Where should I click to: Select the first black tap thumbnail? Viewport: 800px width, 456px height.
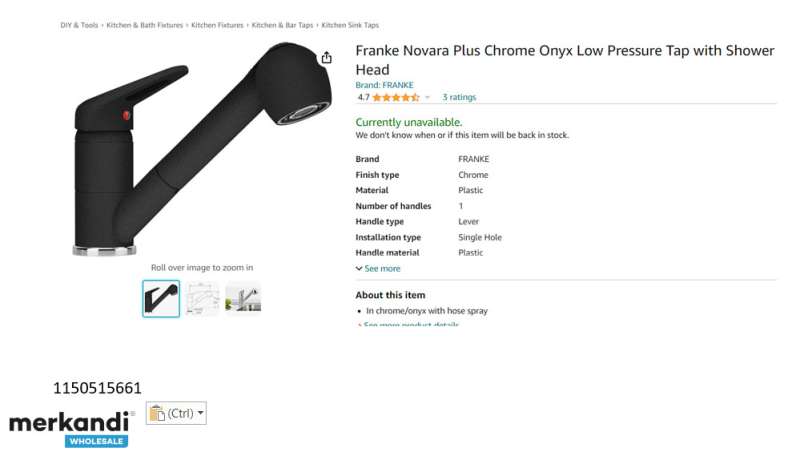coord(161,299)
